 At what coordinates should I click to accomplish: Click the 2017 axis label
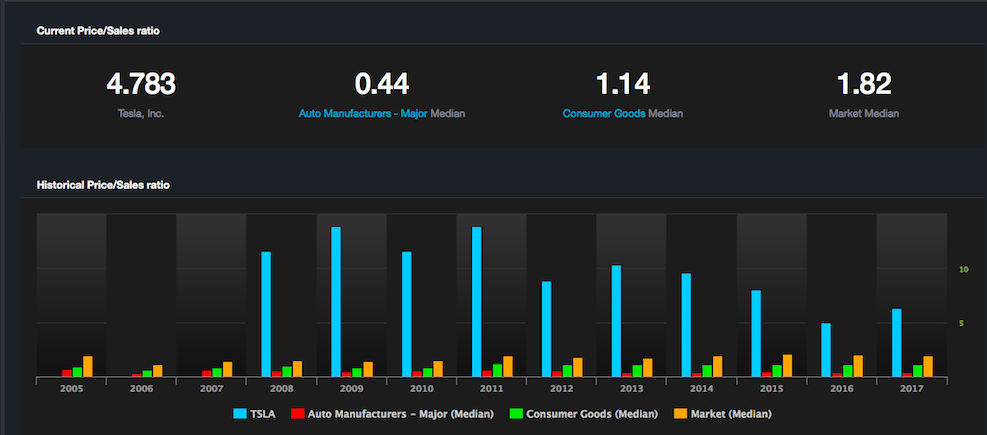pyautogui.click(x=911, y=390)
